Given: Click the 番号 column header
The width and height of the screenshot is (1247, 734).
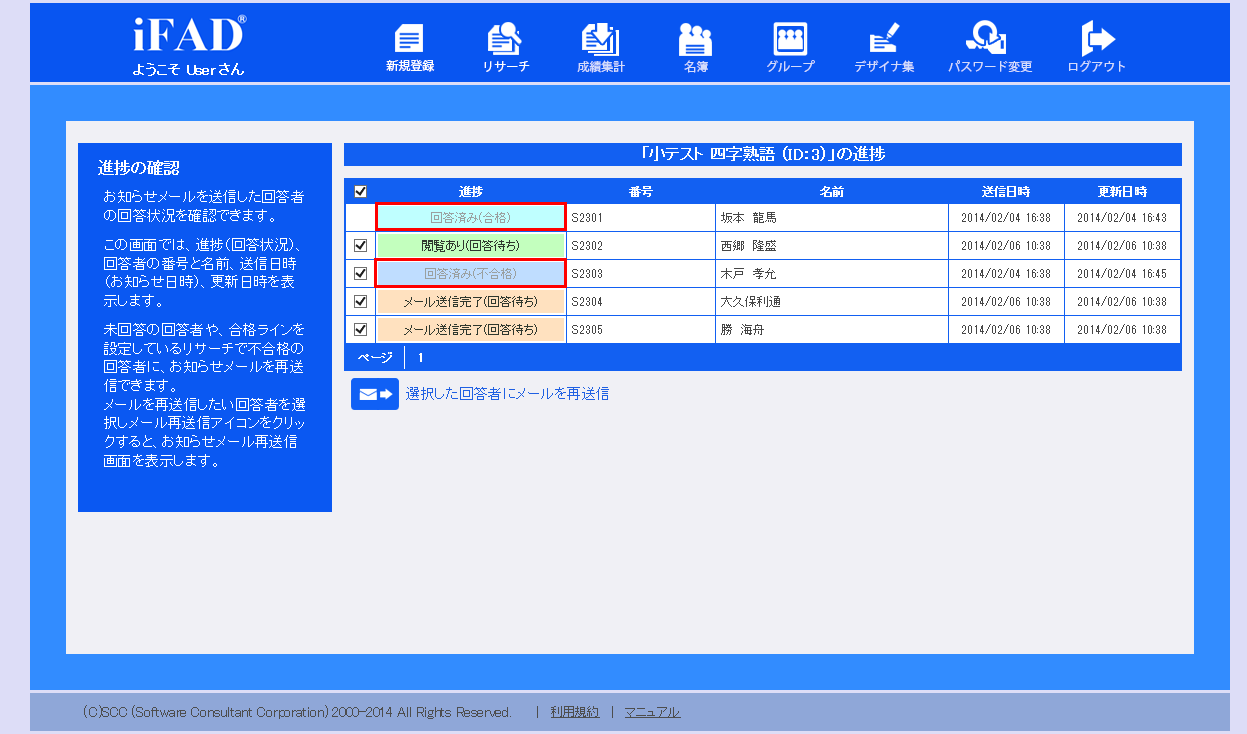Looking at the screenshot, I should [641, 192].
